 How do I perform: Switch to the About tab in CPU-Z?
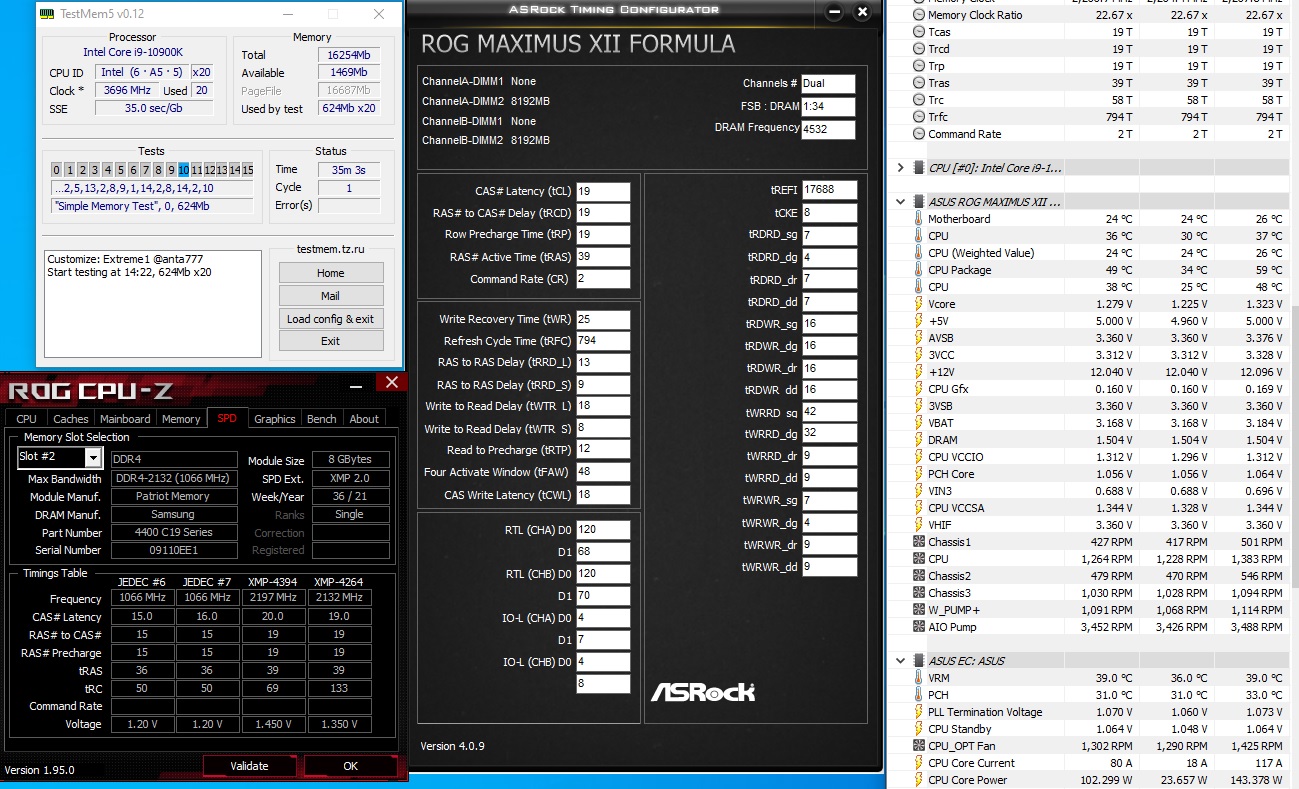364,419
